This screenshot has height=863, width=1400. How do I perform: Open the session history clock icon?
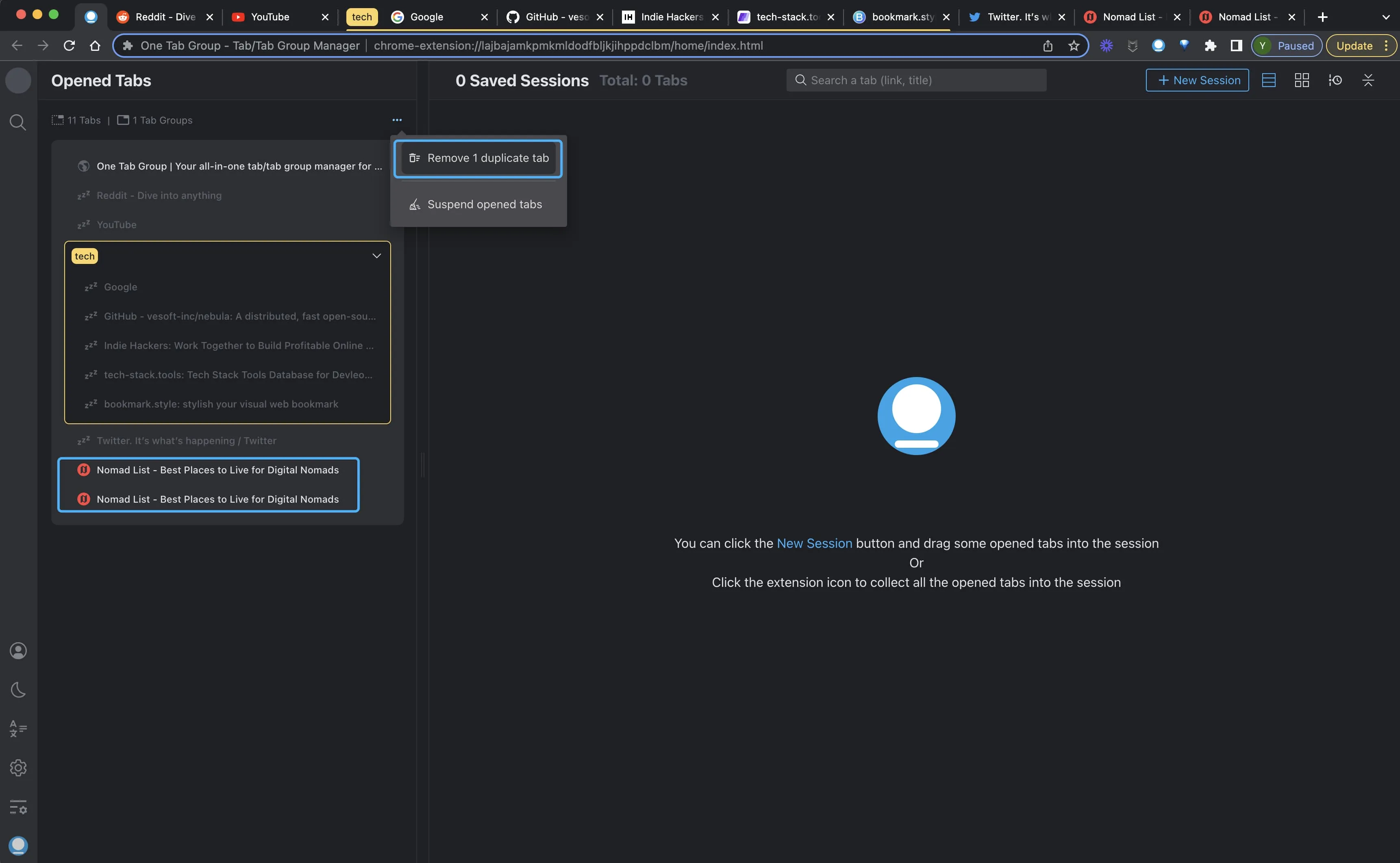tap(1335, 80)
